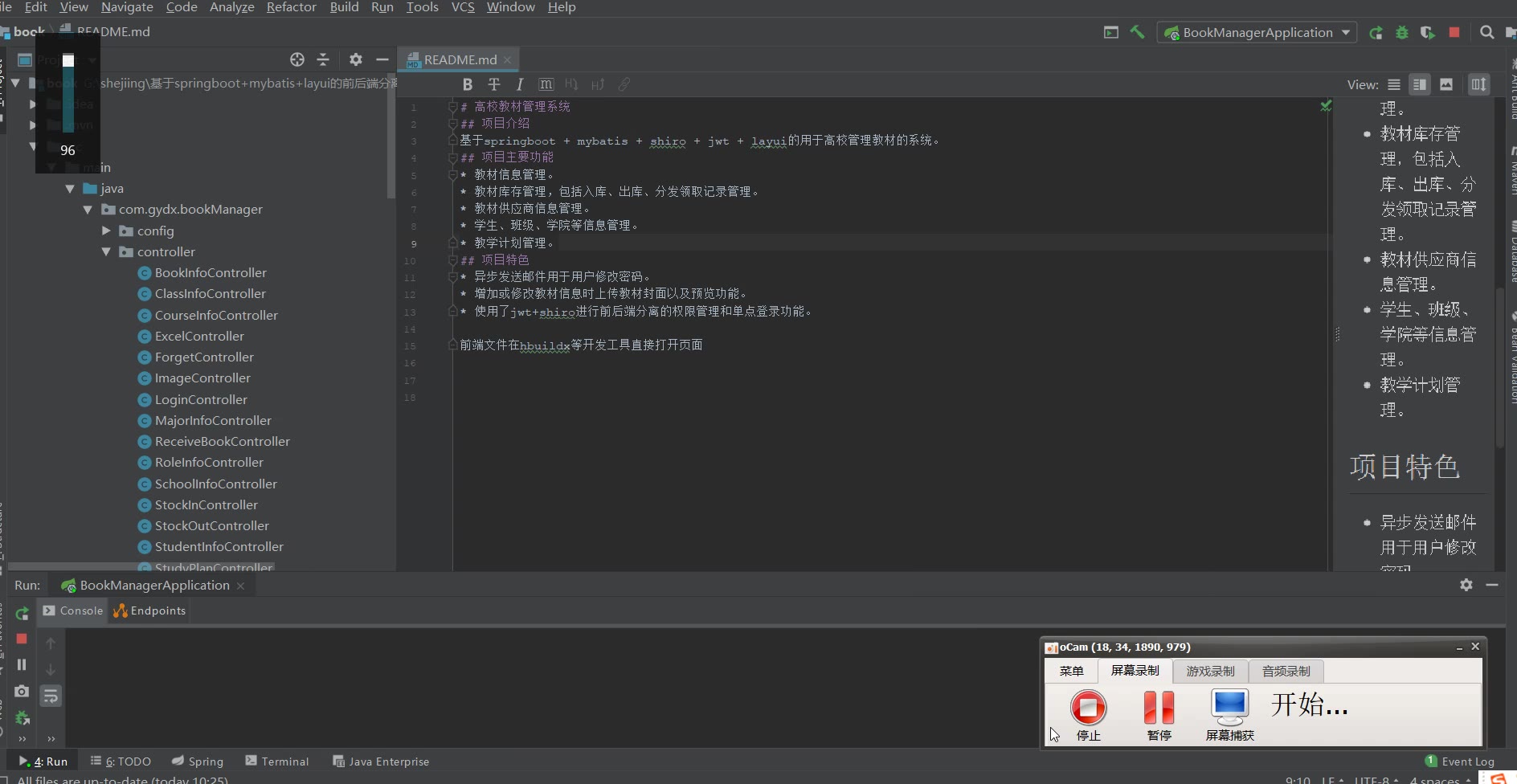Click the camera thread dump icon
1517x784 pixels.
(22, 692)
